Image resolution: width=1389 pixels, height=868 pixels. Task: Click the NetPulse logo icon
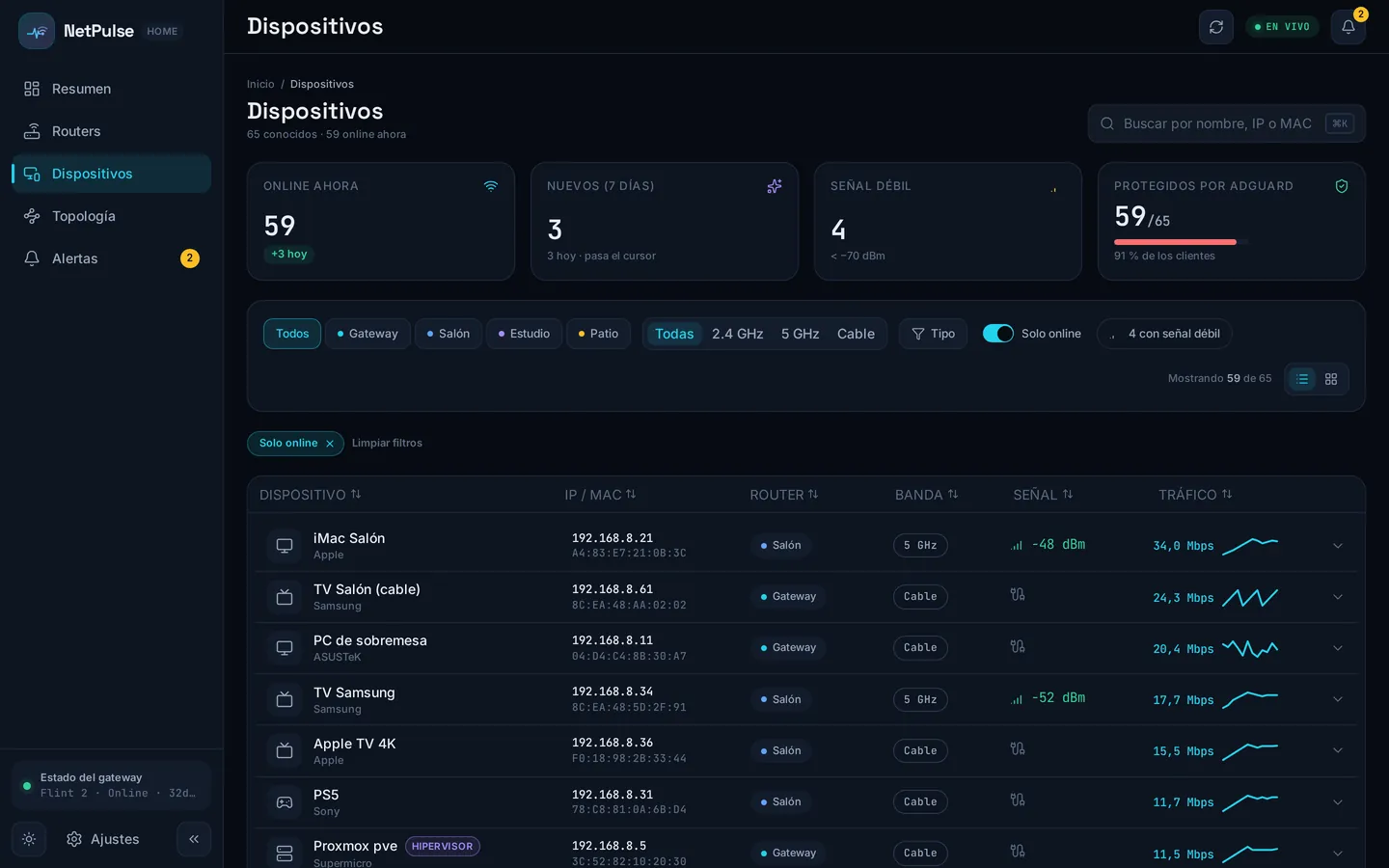coord(37,31)
